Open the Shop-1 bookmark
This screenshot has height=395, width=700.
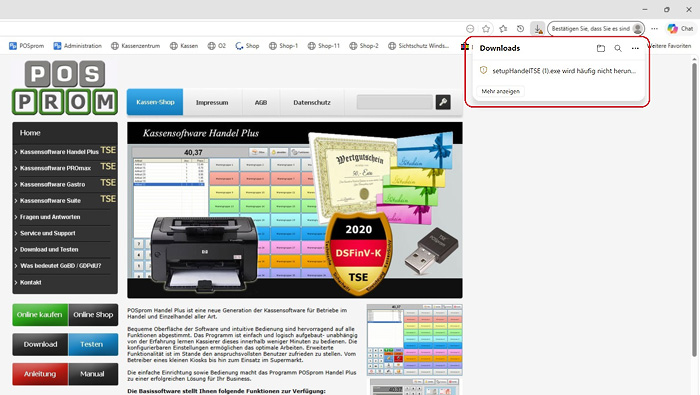click(283, 46)
